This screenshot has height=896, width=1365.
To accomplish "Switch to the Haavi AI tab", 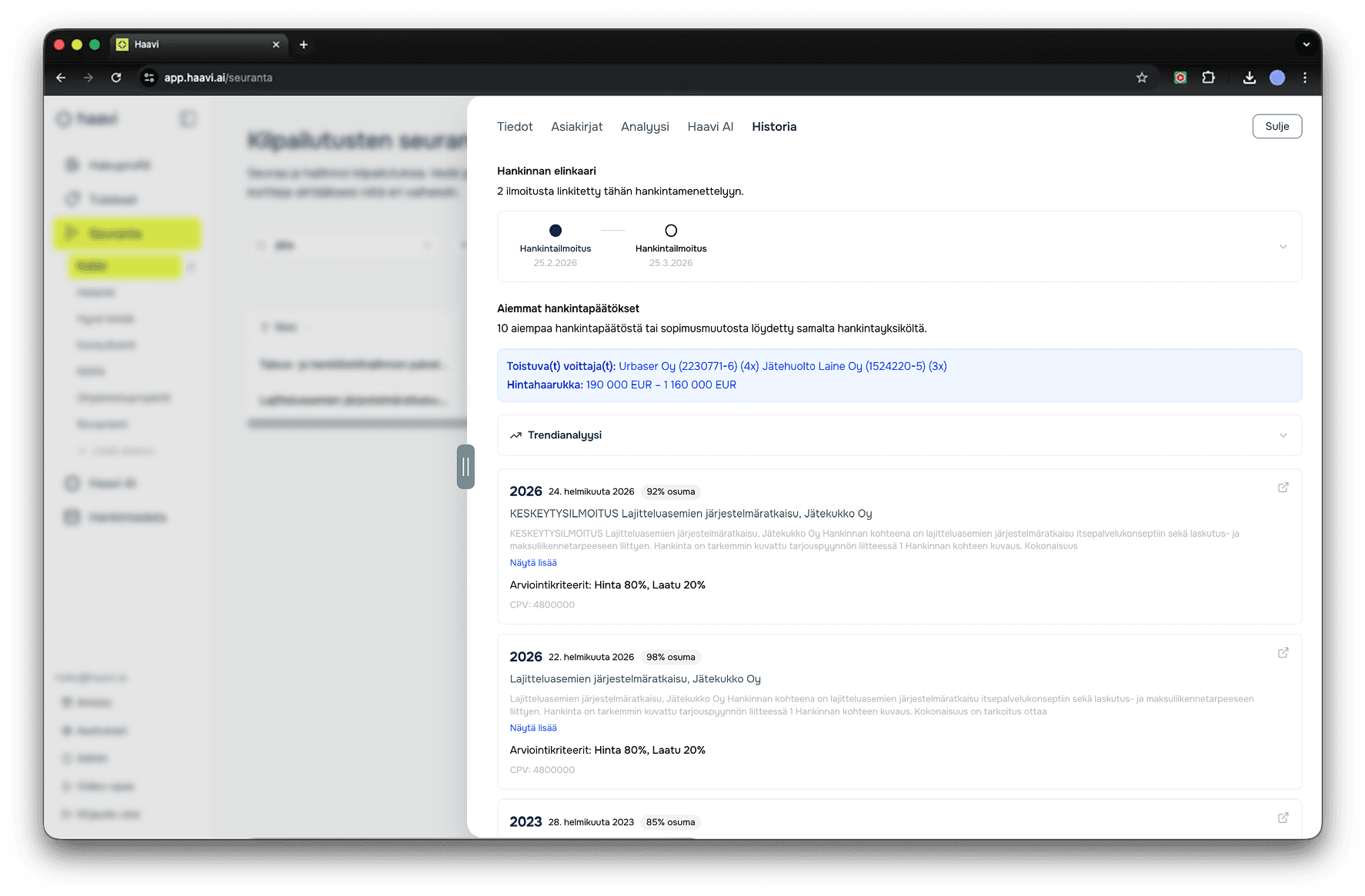I will (x=710, y=127).
